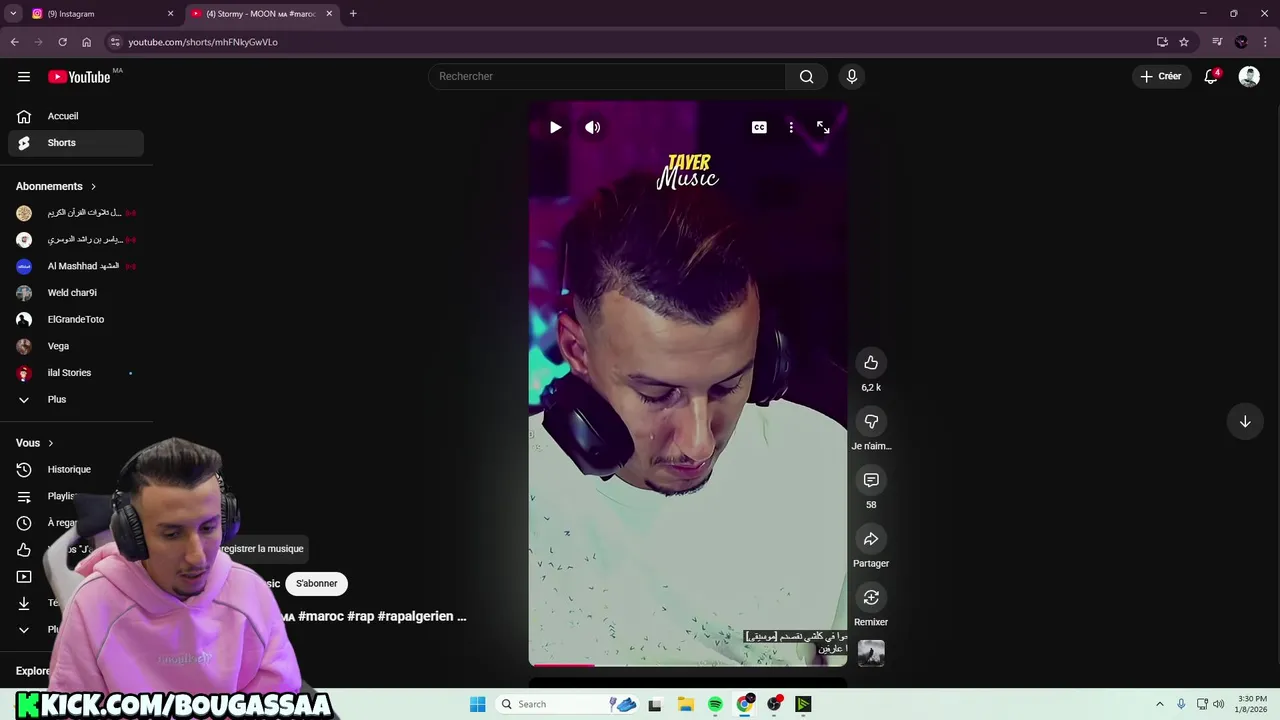This screenshot has height=720, width=1280.
Task: Open Historique in the sidebar
Action: click(x=76, y=469)
